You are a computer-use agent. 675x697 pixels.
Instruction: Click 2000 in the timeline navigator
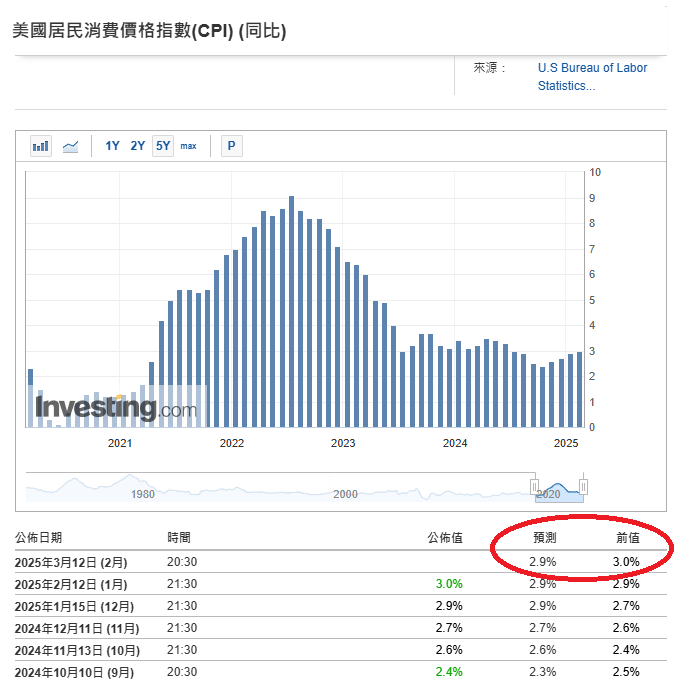click(x=345, y=494)
